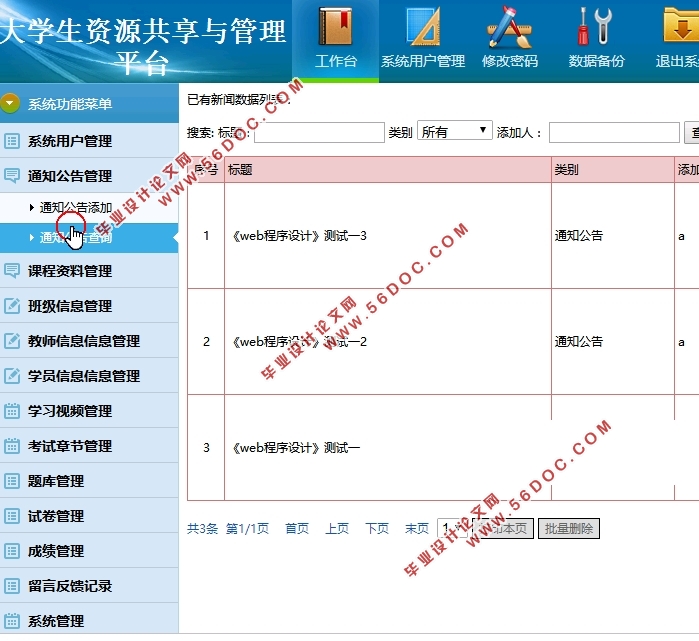Image resolution: width=699 pixels, height=641 pixels.
Task: Click the page number box in pagination
Action: point(452,528)
